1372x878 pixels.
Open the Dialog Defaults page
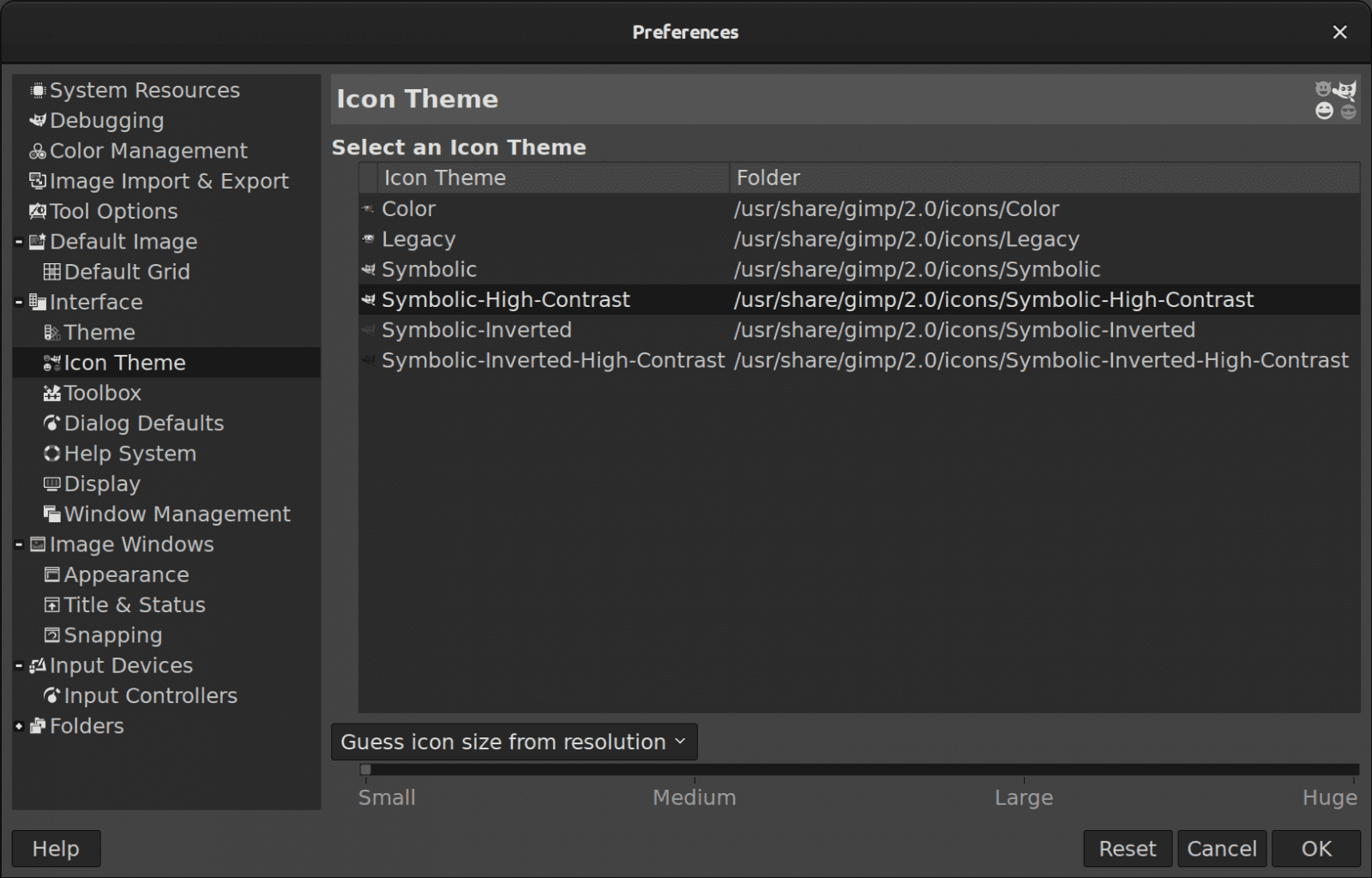tap(143, 423)
